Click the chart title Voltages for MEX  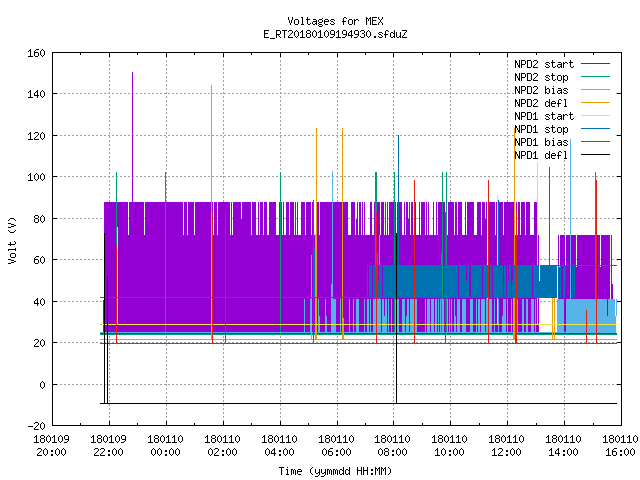tap(335, 21)
